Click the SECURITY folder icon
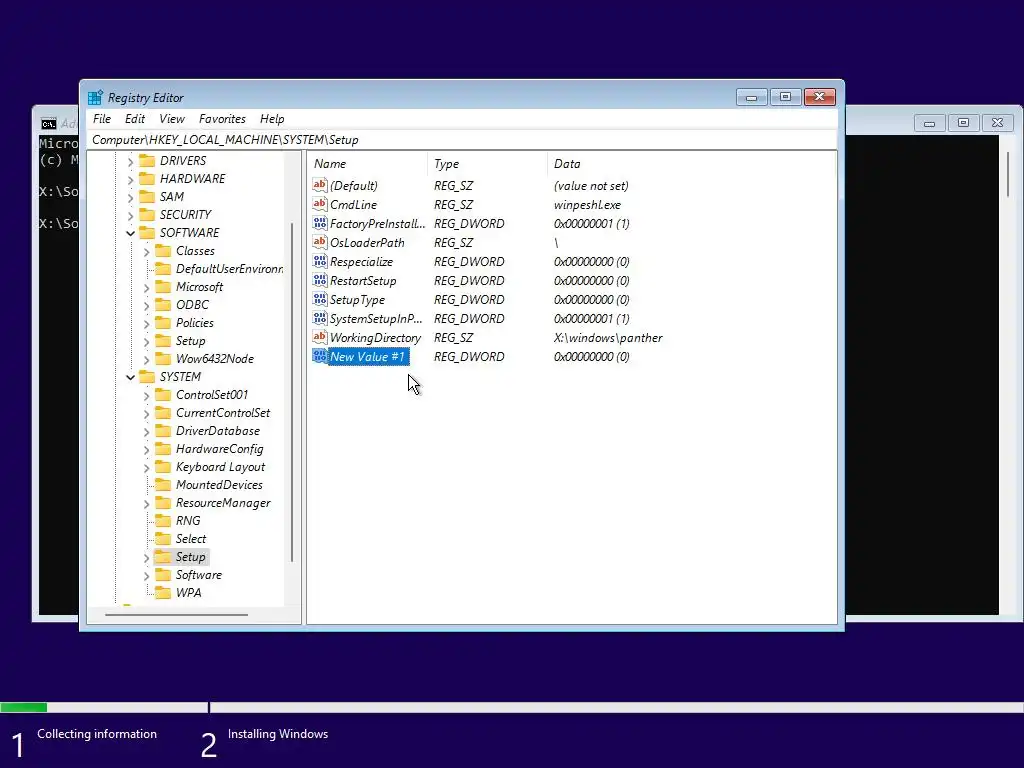This screenshot has width=1024, height=768. [x=148, y=214]
